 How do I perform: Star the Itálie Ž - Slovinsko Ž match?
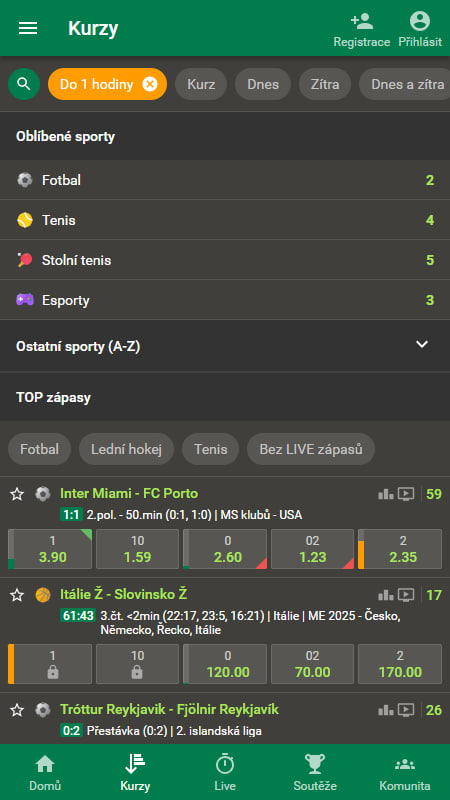pos(17,595)
